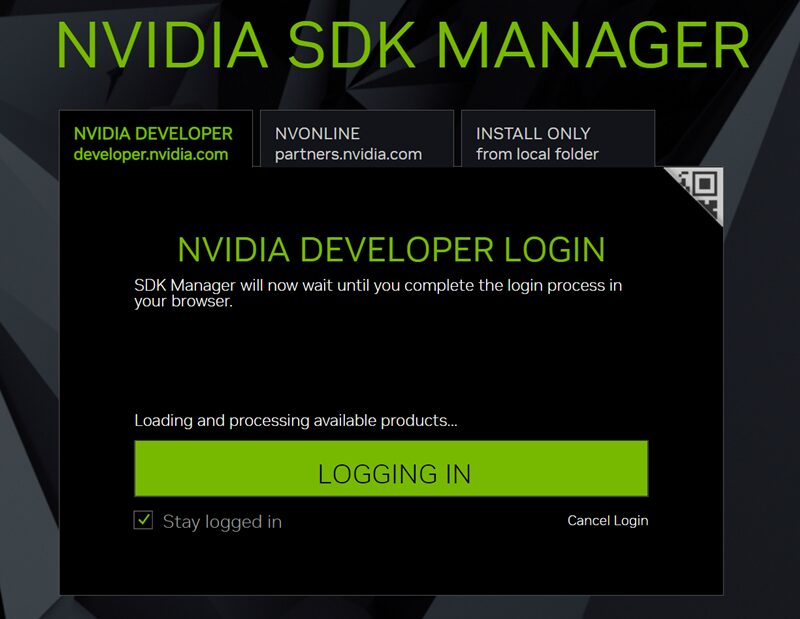Click the word NVIDIA in the main title

tap(162, 46)
